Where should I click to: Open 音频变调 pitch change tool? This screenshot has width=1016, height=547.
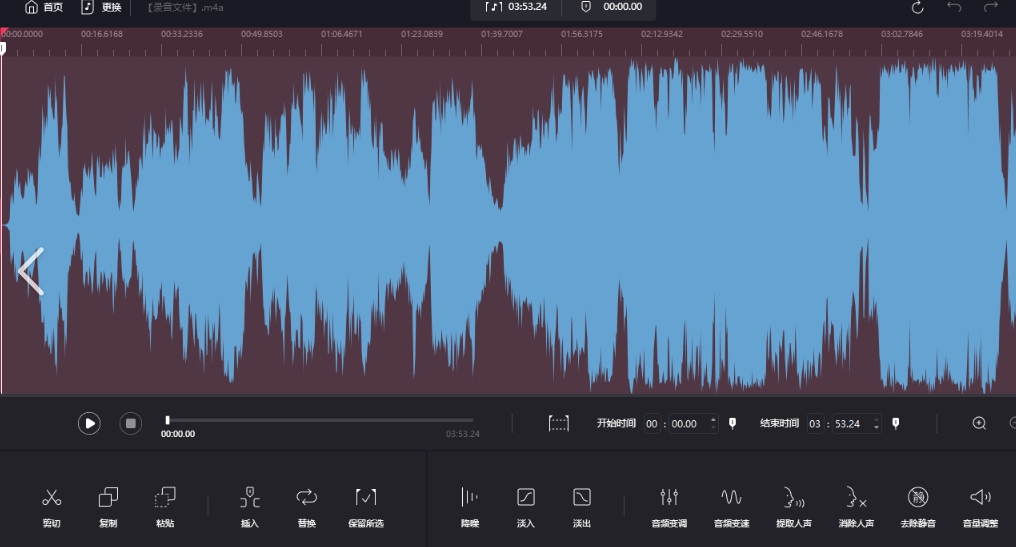coord(669,506)
